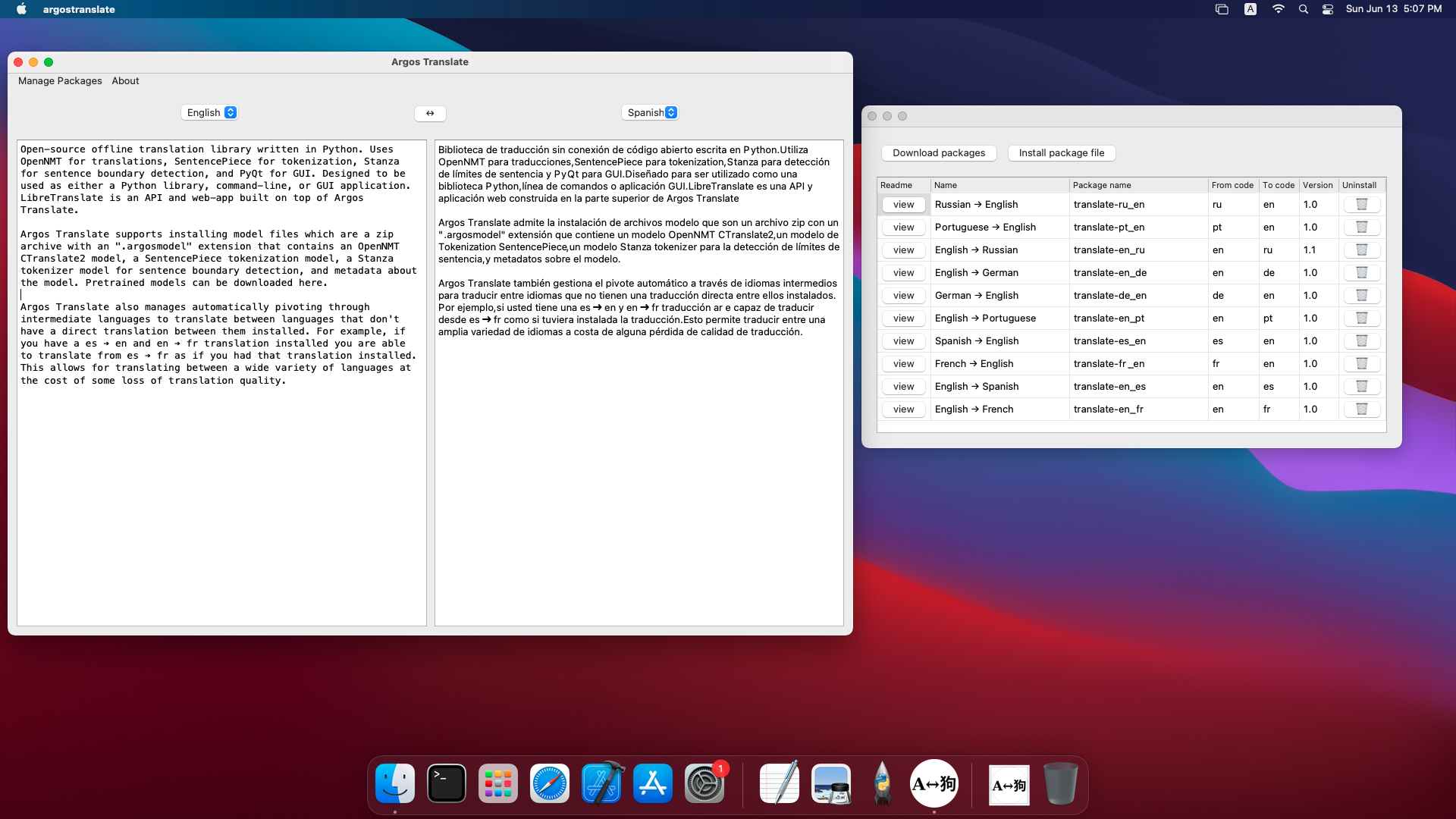Uninstall the English → French package
The height and width of the screenshot is (819, 1456).
(1361, 409)
